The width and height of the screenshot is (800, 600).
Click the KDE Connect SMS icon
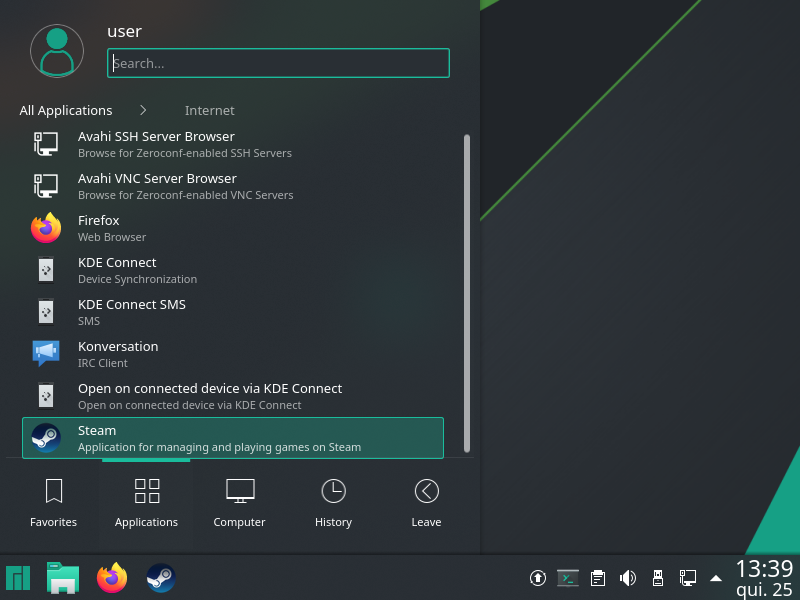coord(46,312)
